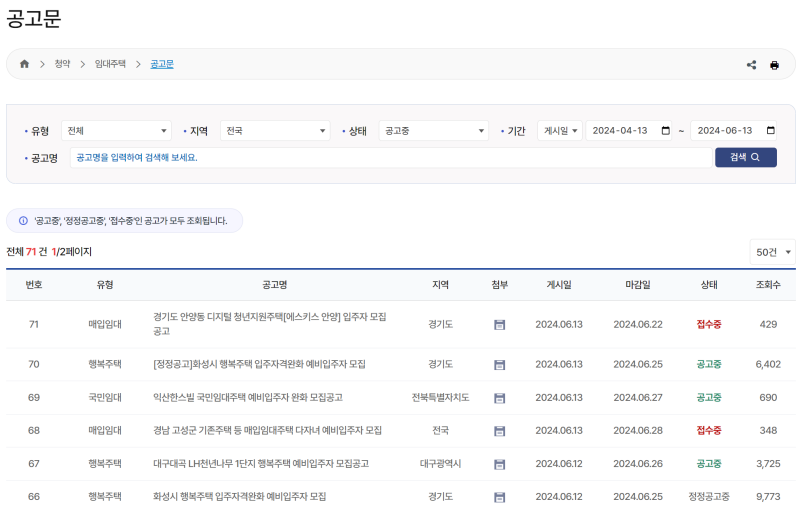Click the view count 6,402
The width and height of the screenshot is (800, 509).
tap(768, 364)
